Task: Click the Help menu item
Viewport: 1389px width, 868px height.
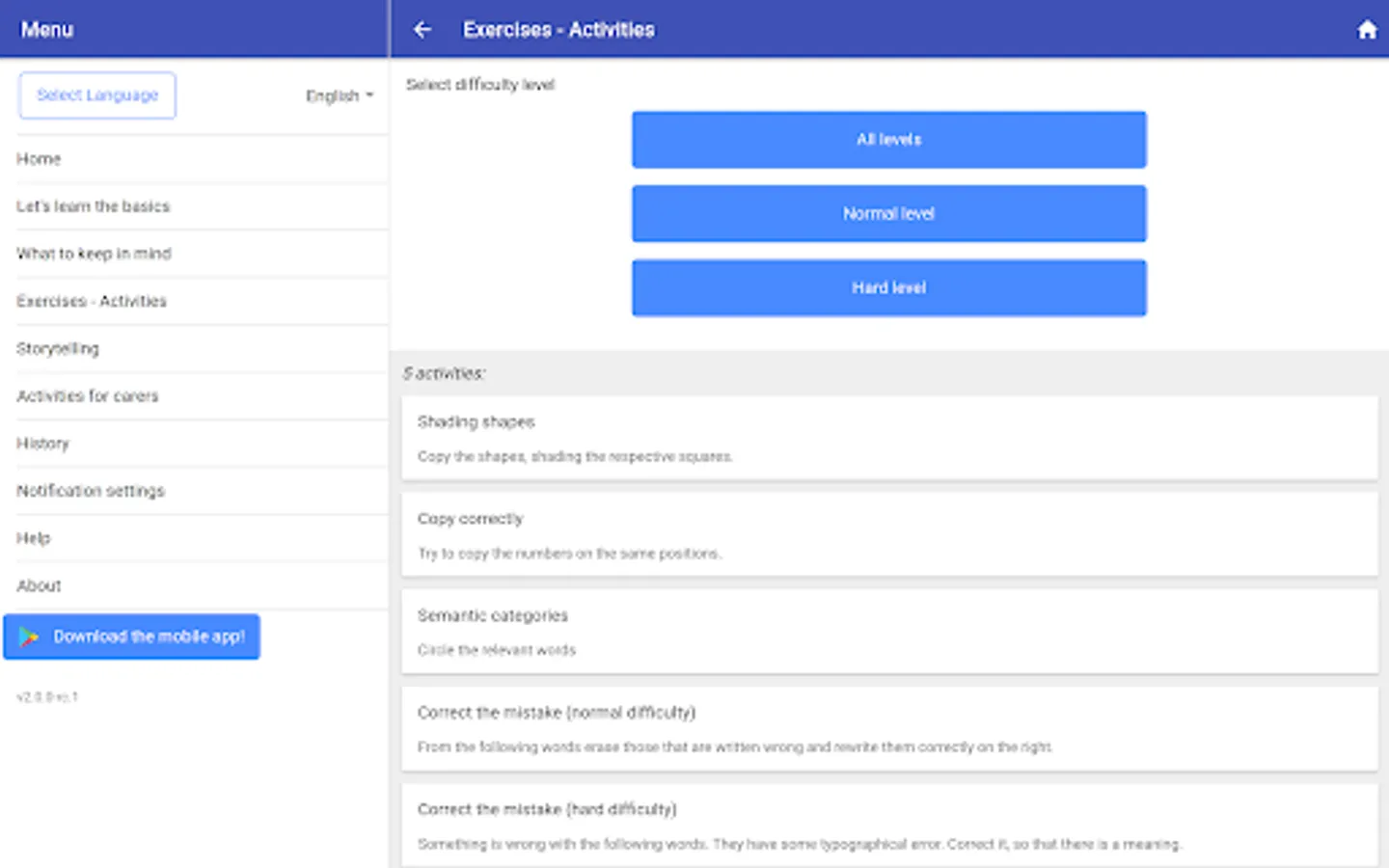Action: click(34, 538)
